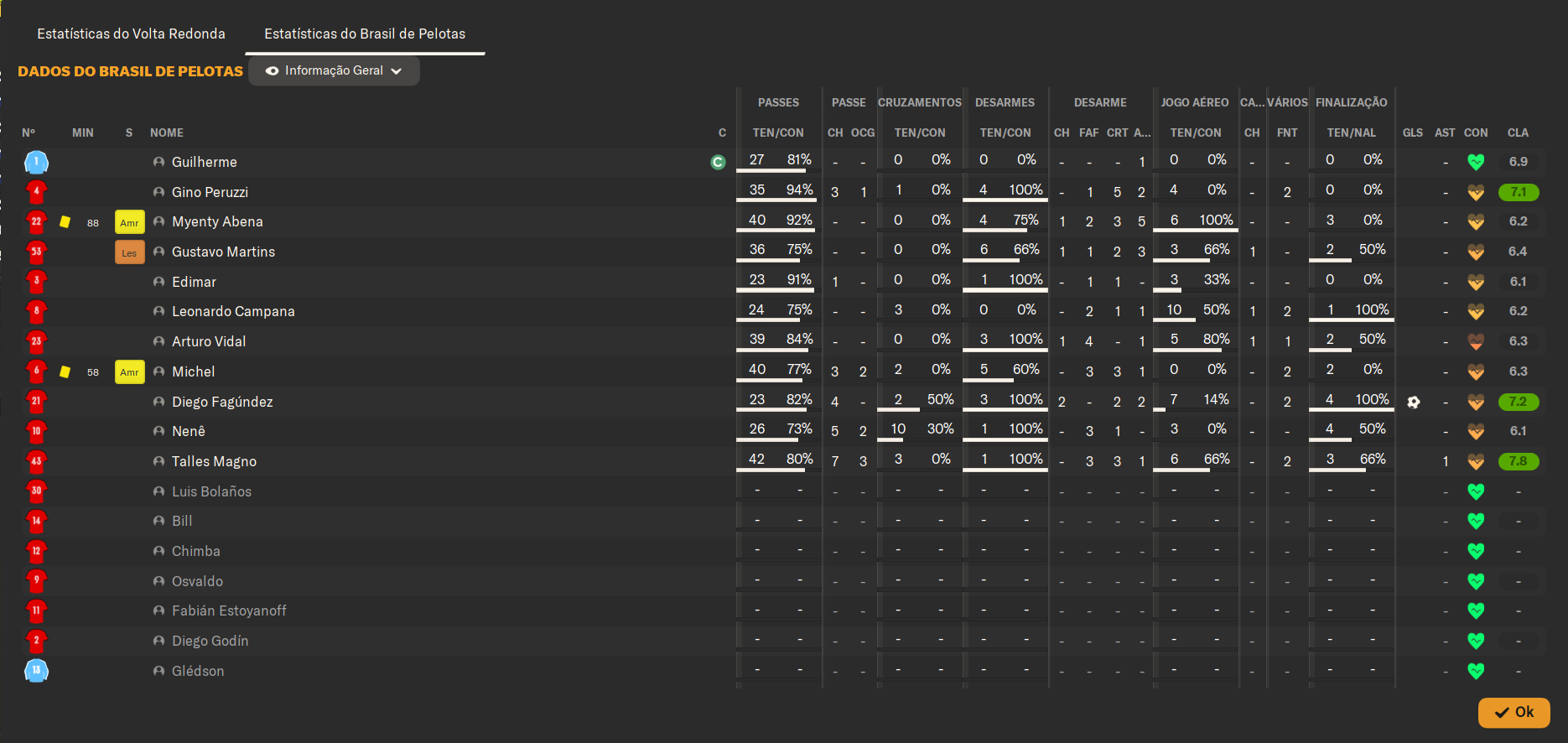Sort by GLS goals column header

1413,132
